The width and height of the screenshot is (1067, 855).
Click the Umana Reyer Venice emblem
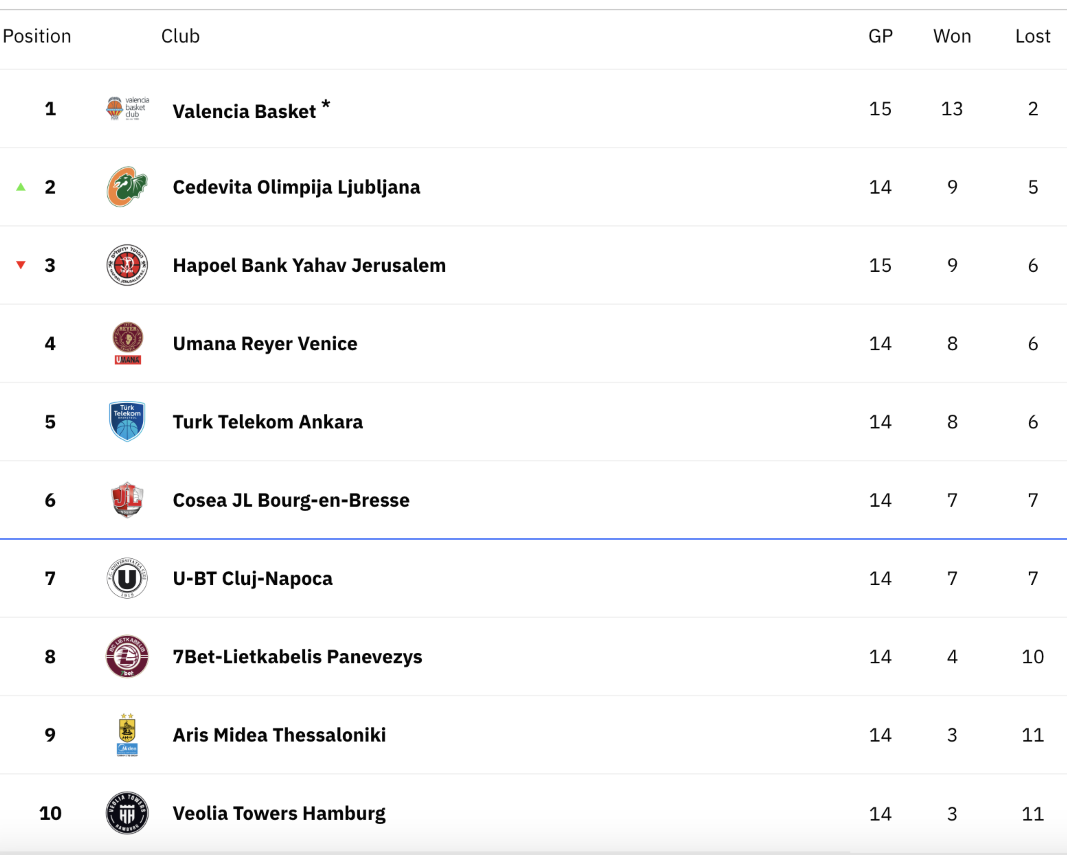pyautogui.click(x=127, y=343)
